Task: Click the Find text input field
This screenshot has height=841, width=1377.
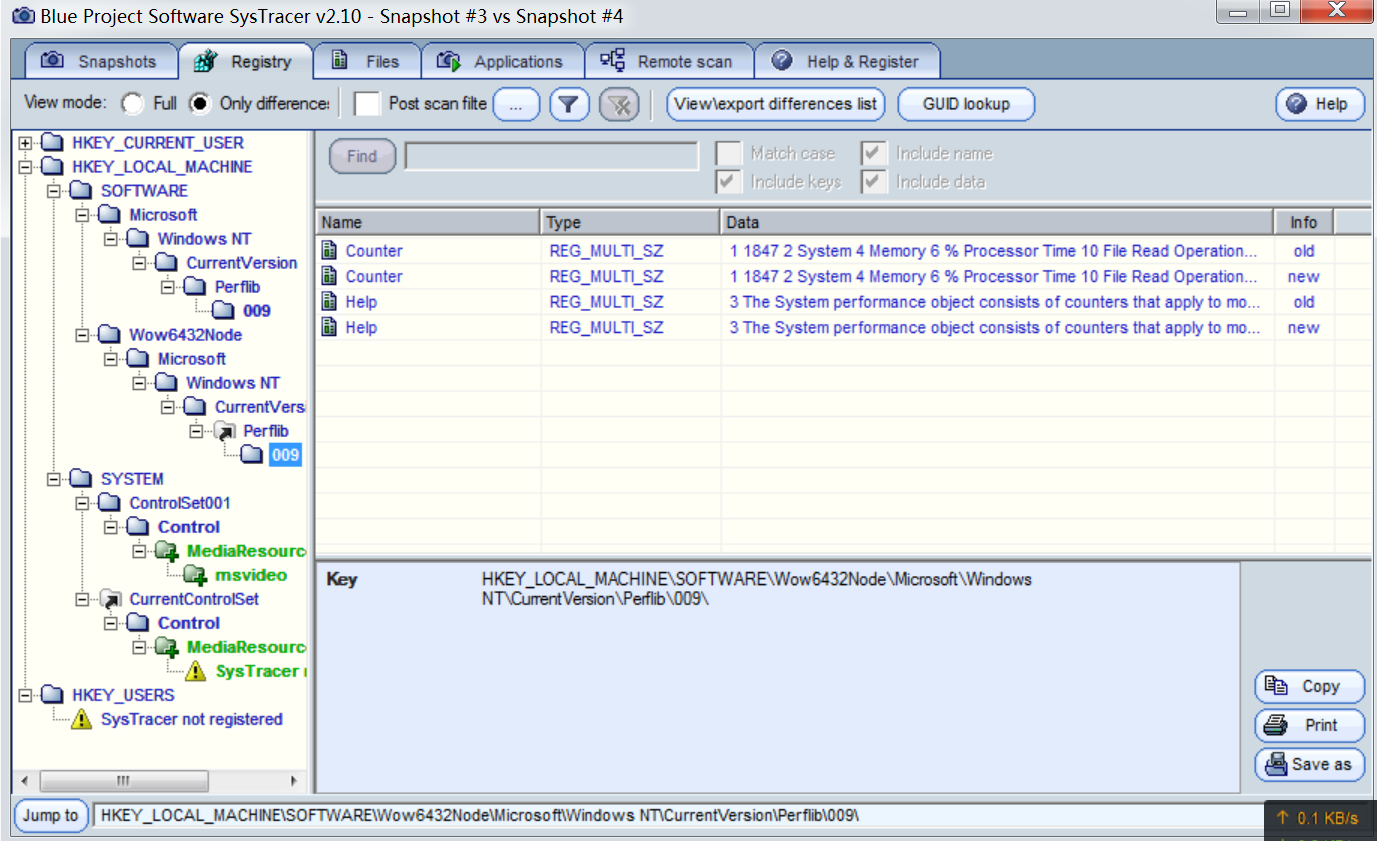Action: (x=551, y=156)
